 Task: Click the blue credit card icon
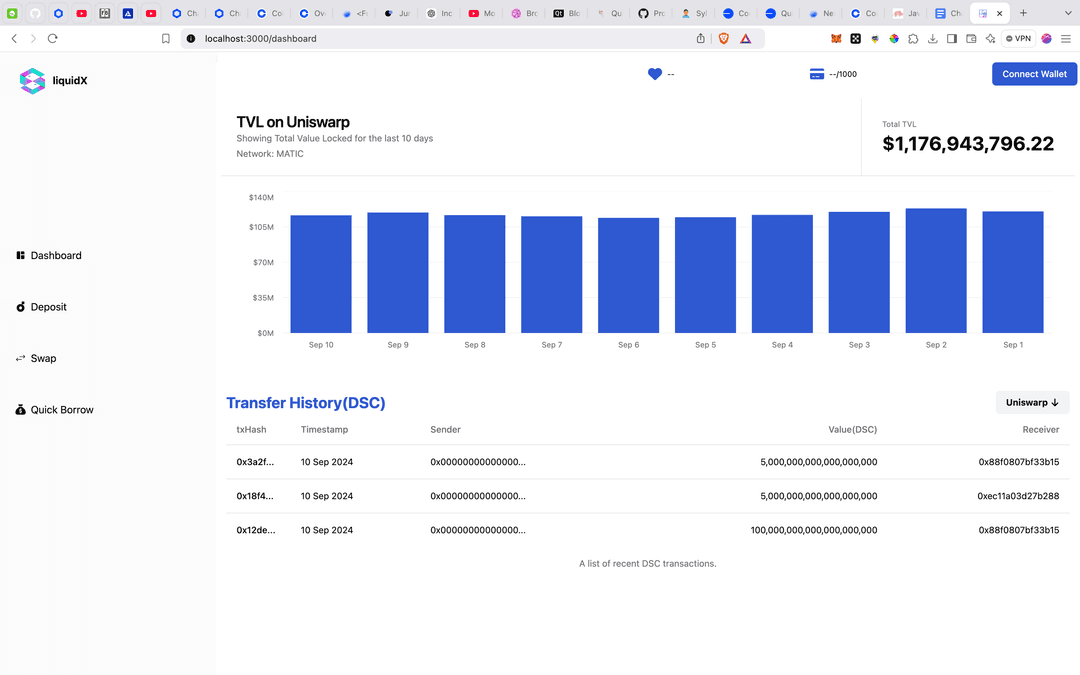pos(817,74)
